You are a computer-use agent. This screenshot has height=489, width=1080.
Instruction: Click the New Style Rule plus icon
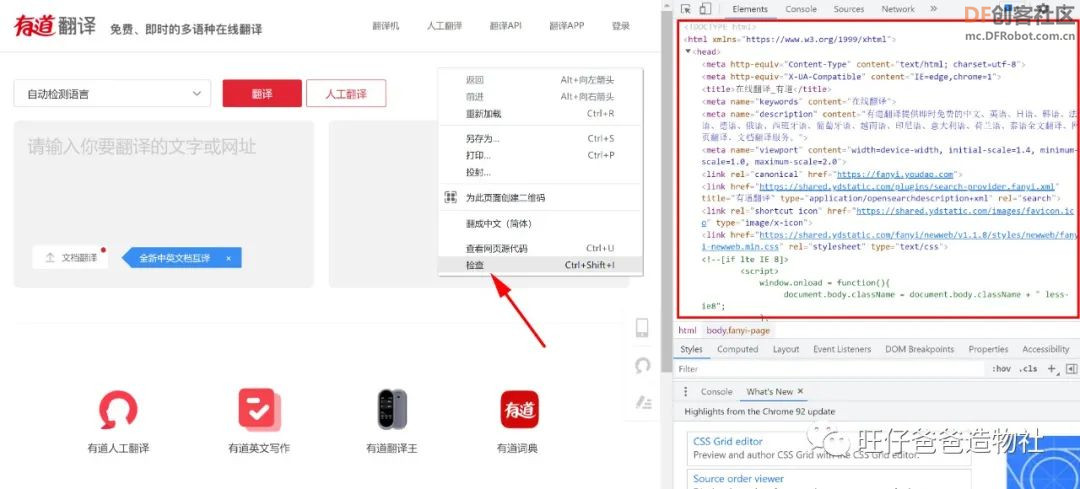tap(1052, 369)
